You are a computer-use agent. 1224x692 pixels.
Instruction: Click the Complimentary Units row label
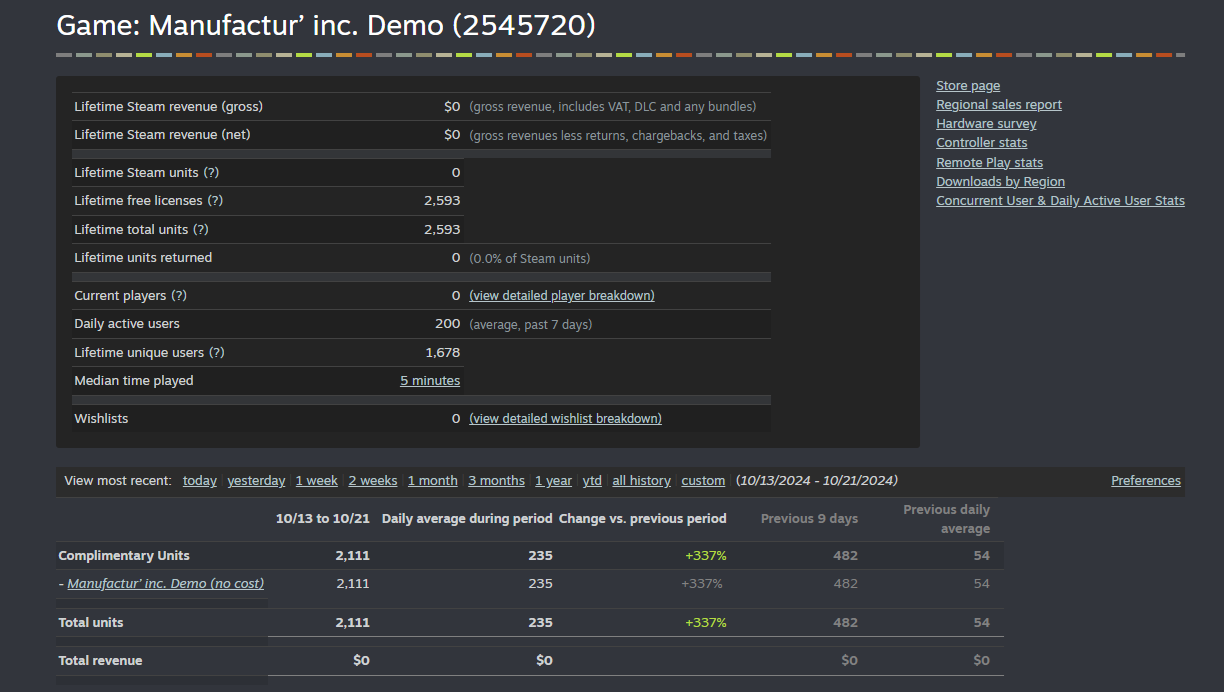pos(124,556)
